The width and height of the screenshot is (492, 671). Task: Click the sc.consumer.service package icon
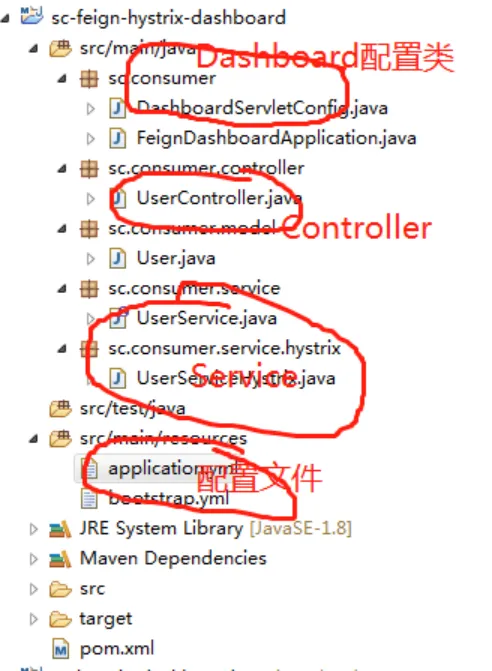pos(89,289)
